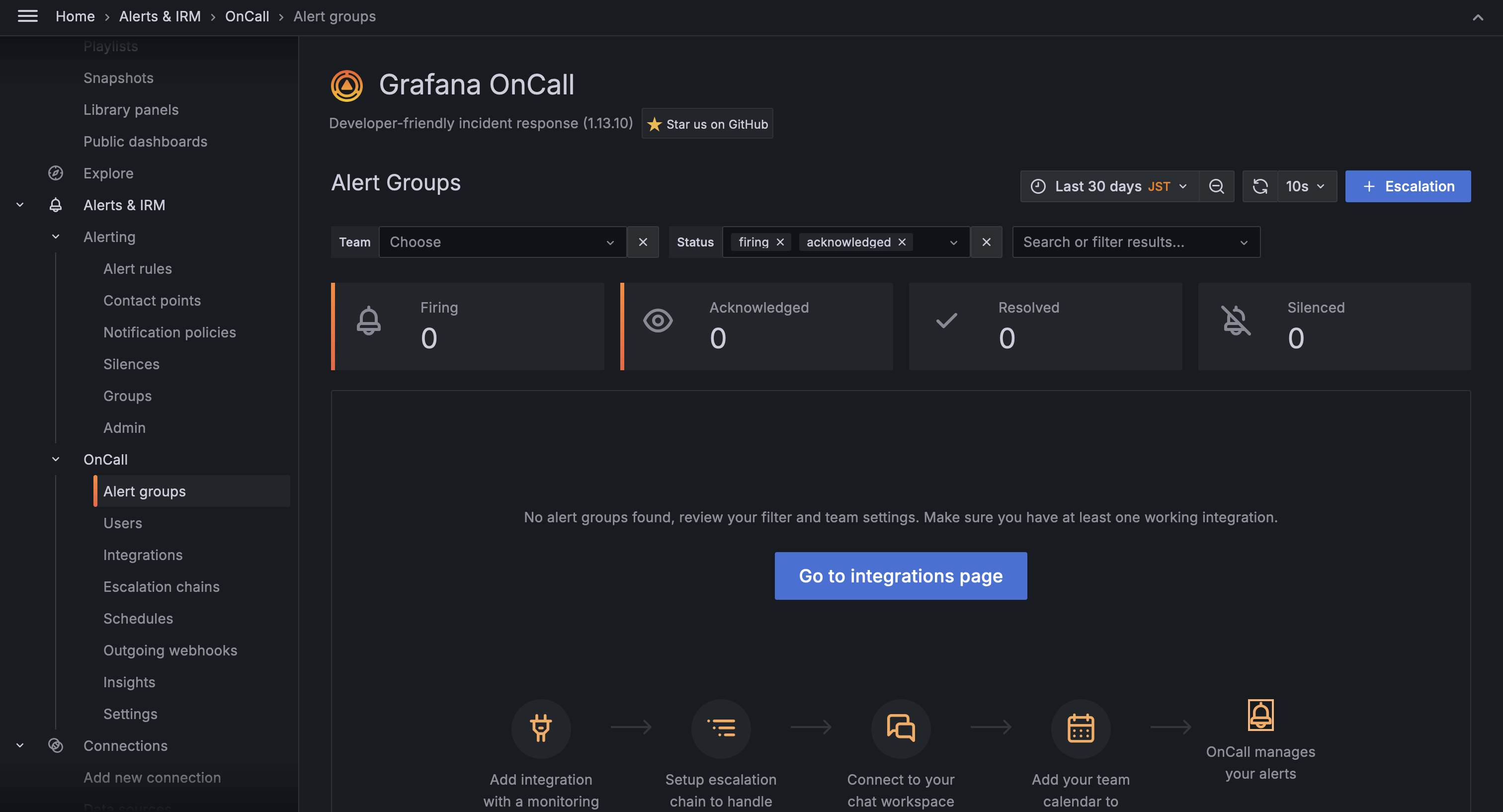Click the Explore compass icon
1503x812 pixels.
(x=56, y=173)
